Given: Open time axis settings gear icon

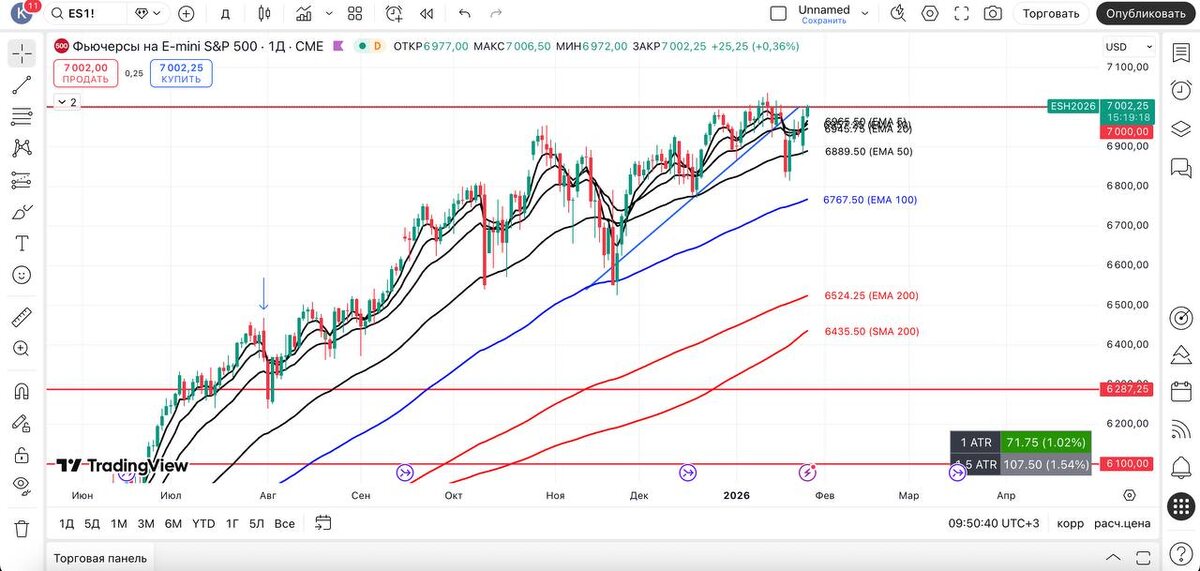Looking at the screenshot, I should click(x=1130, y=495).
